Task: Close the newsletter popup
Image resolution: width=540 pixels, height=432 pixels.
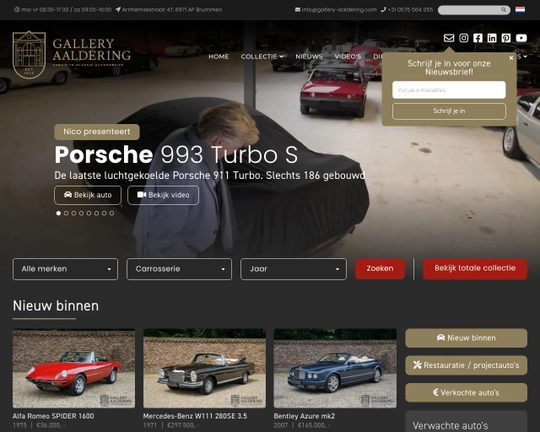Action: click(x=511, y=58)
